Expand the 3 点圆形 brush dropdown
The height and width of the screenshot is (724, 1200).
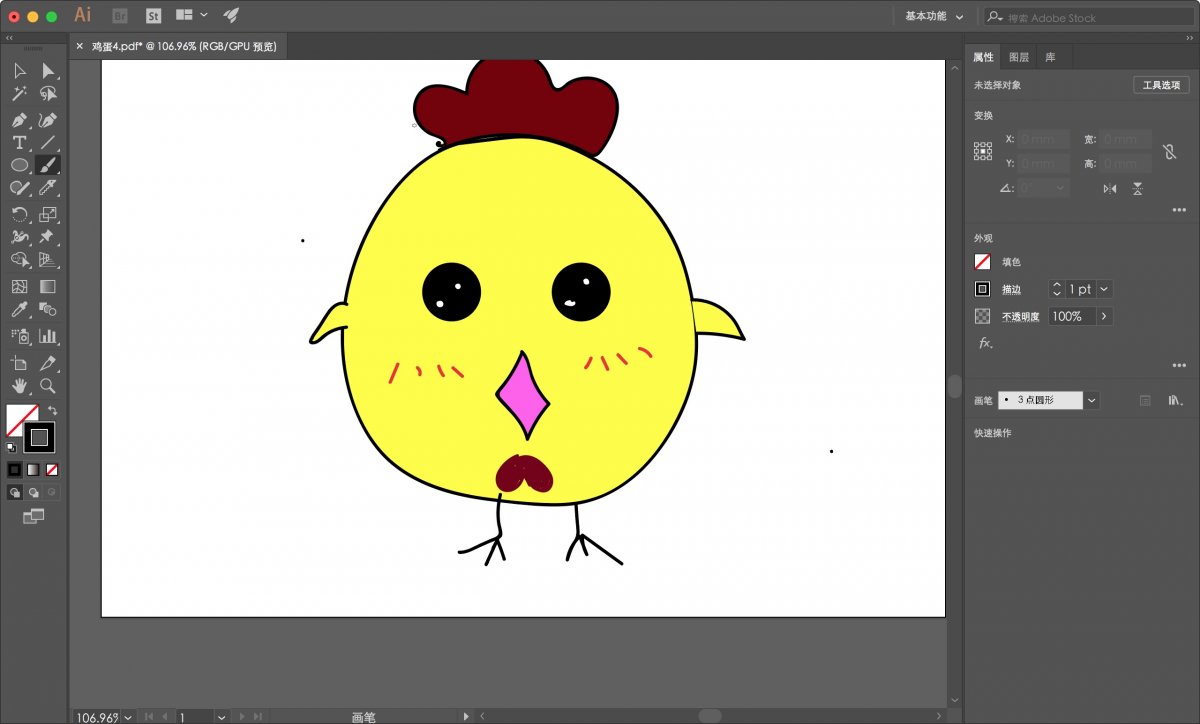click(1092, 400)
